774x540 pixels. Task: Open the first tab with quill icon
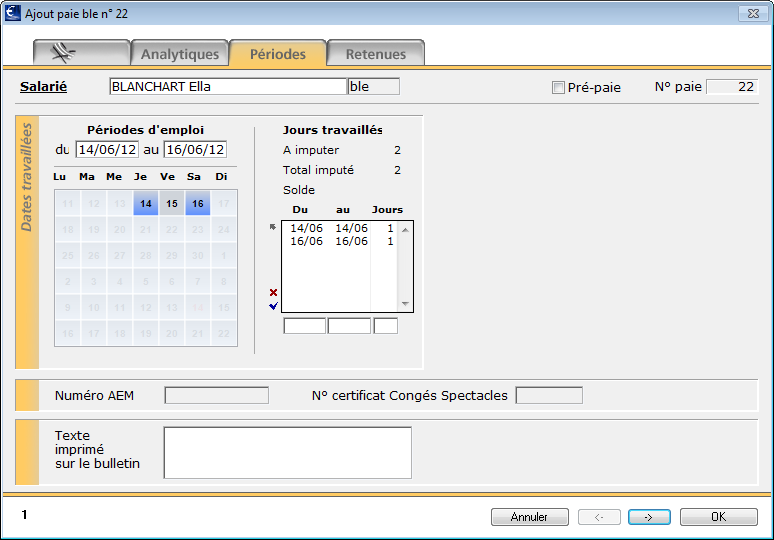click(x=81, y=53)
